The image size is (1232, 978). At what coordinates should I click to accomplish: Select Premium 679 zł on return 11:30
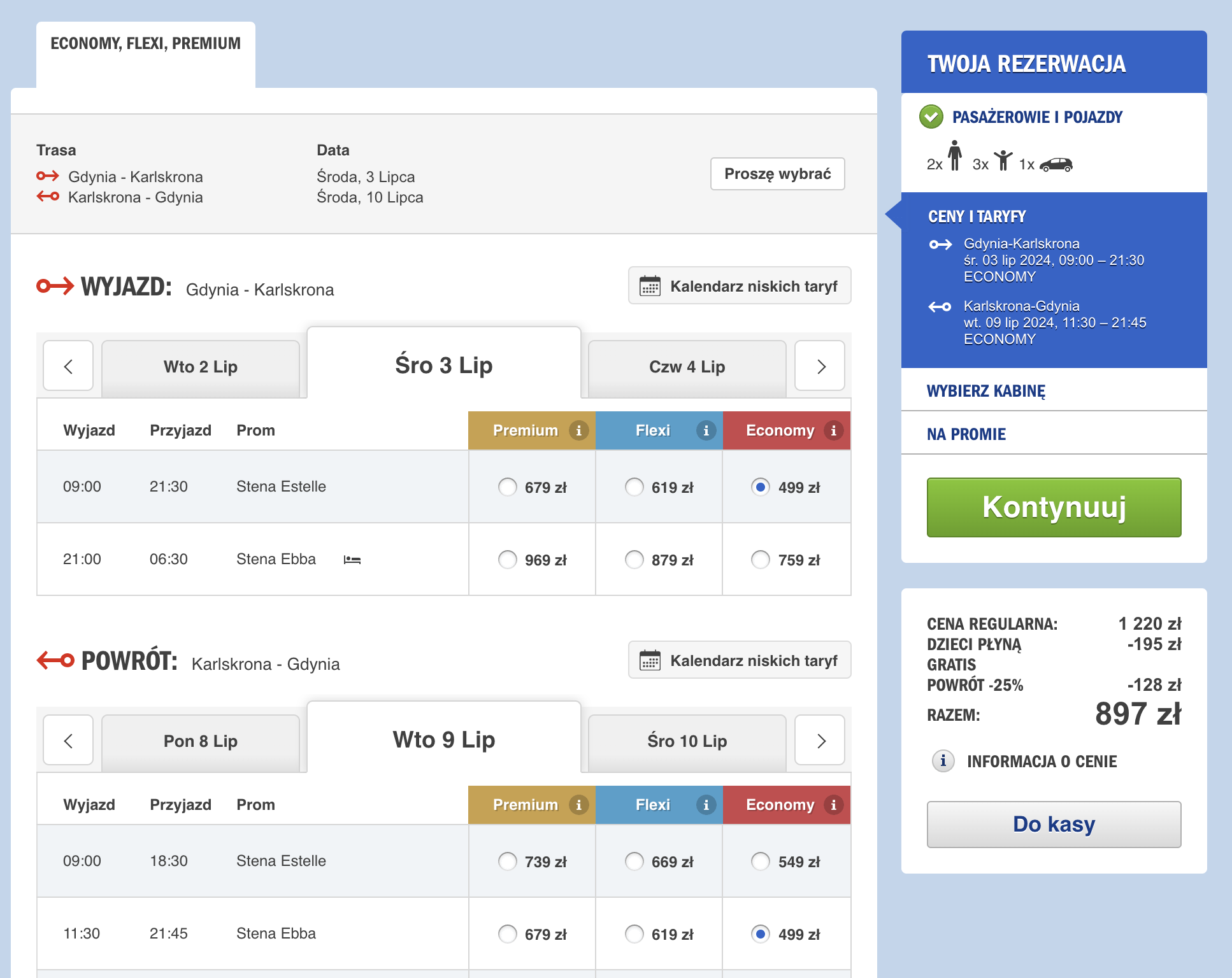tap(507, 934)
